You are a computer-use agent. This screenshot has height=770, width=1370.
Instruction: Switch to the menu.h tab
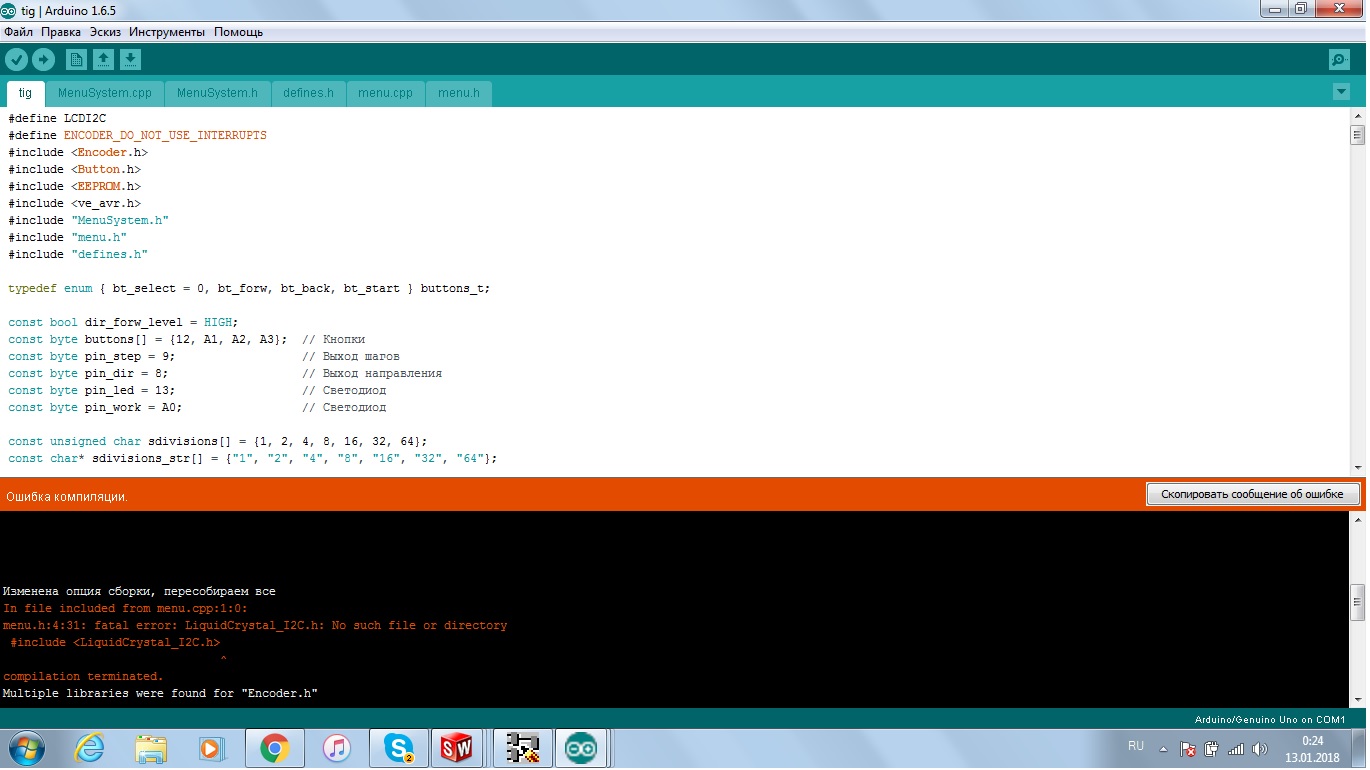point(459,93)
